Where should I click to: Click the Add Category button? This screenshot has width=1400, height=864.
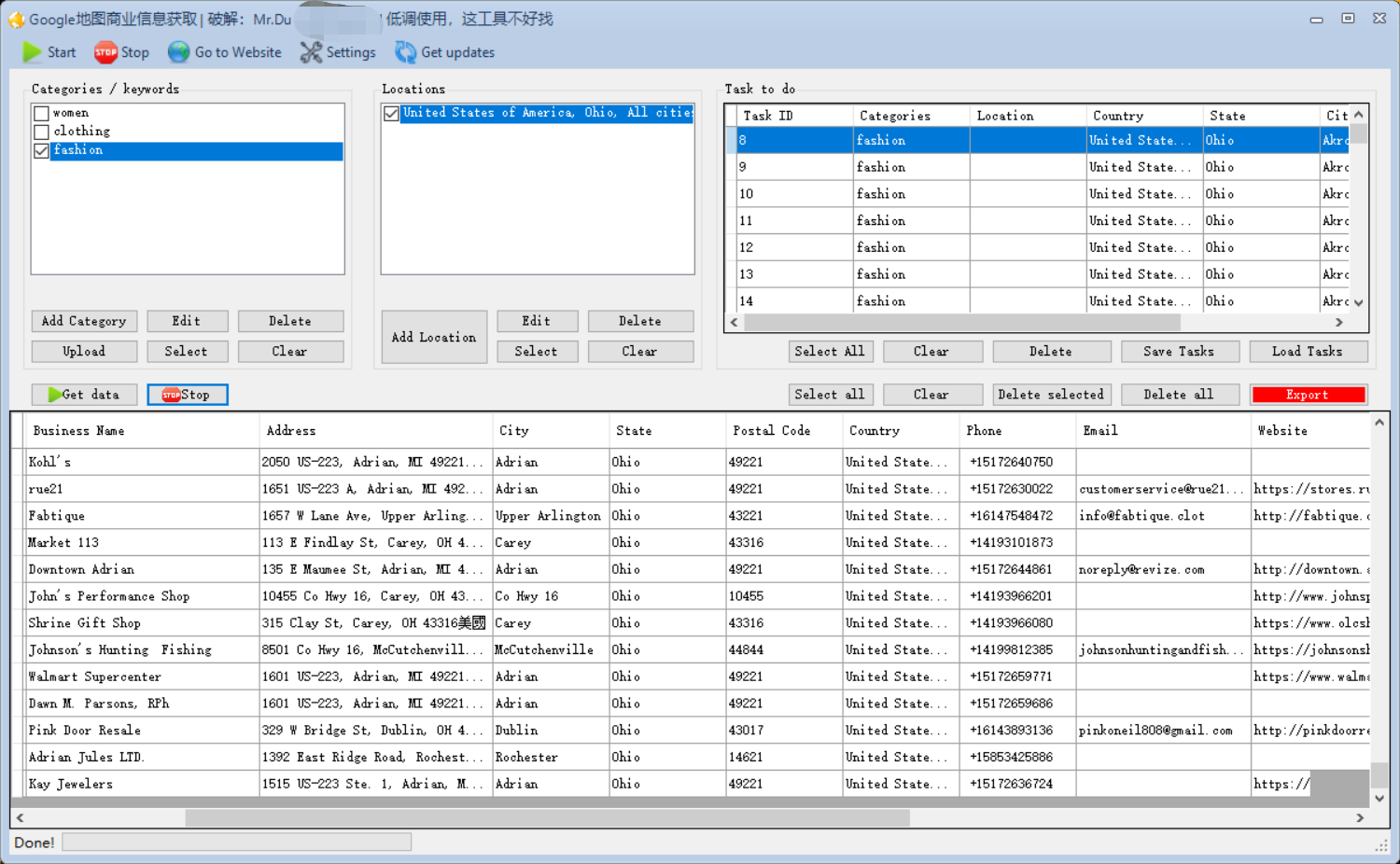tap(84, 321)
